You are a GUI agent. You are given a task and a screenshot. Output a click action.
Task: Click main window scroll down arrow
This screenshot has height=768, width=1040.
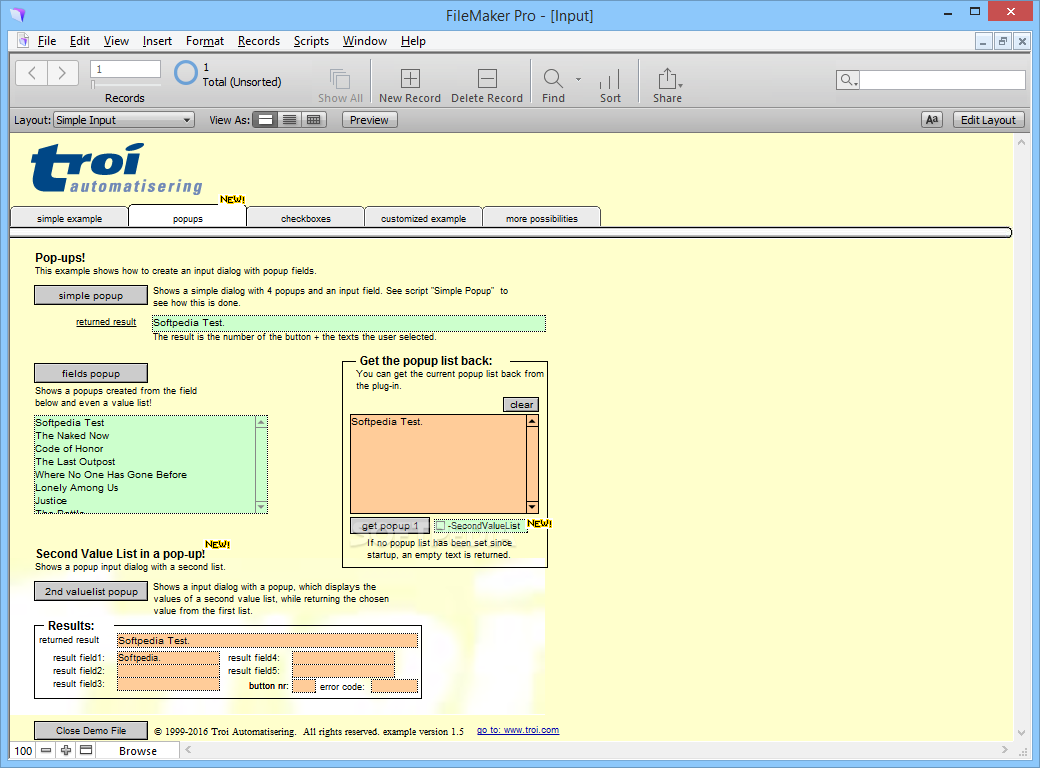(1021, 733)
